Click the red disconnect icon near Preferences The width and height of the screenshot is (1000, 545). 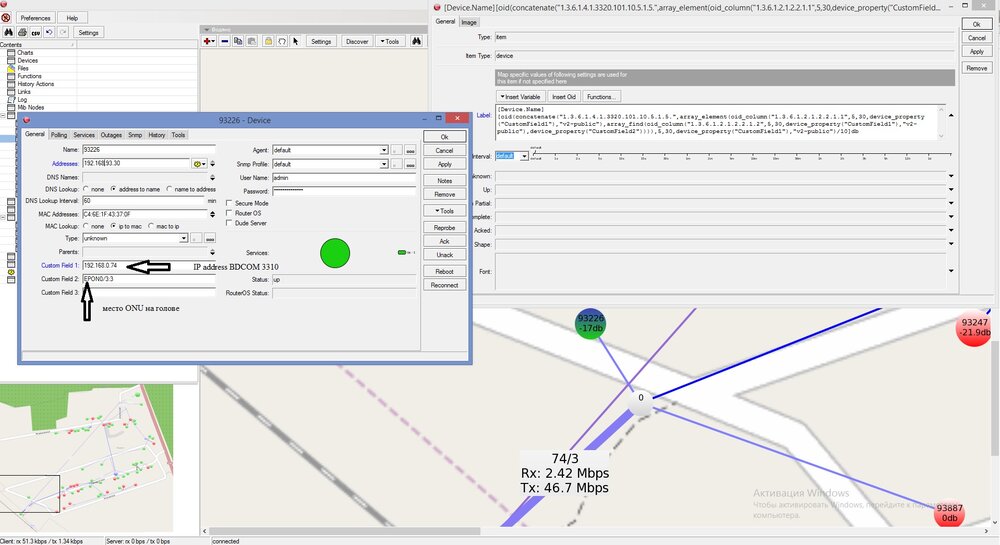tap(6, 18)
